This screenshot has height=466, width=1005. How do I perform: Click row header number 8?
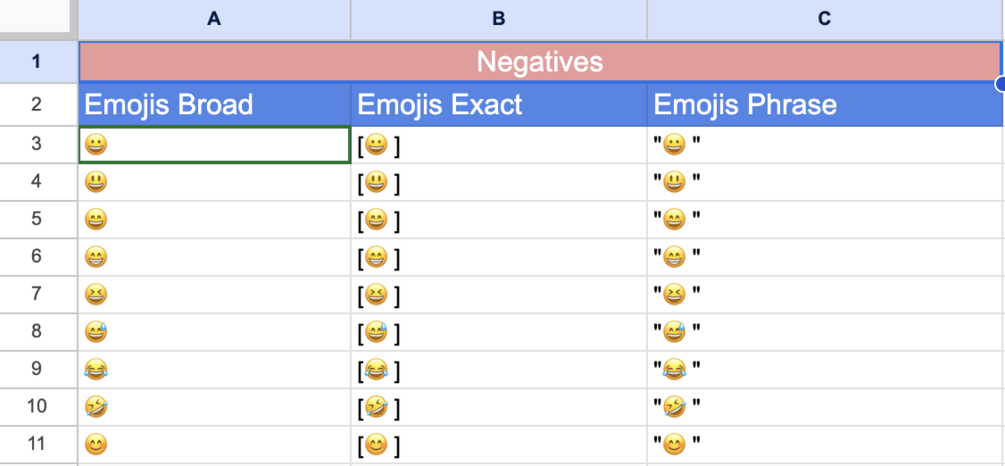coord(38,331)
